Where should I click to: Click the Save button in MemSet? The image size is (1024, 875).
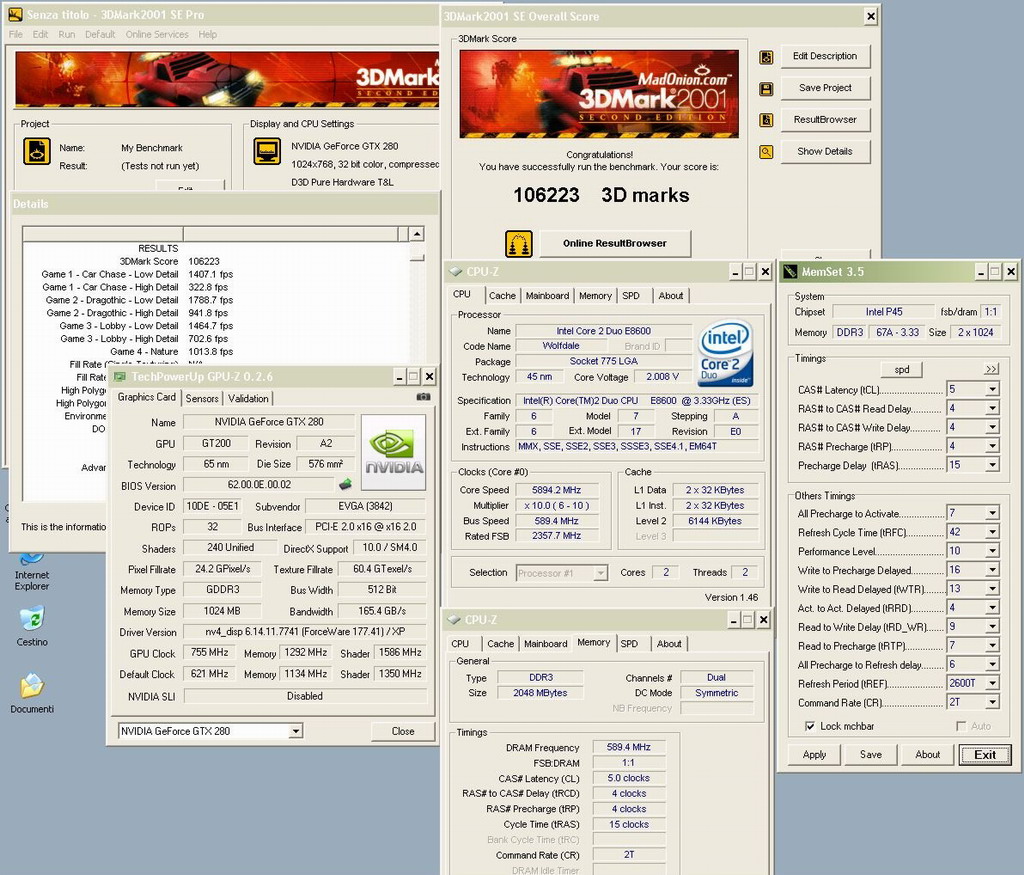(871, 755)
